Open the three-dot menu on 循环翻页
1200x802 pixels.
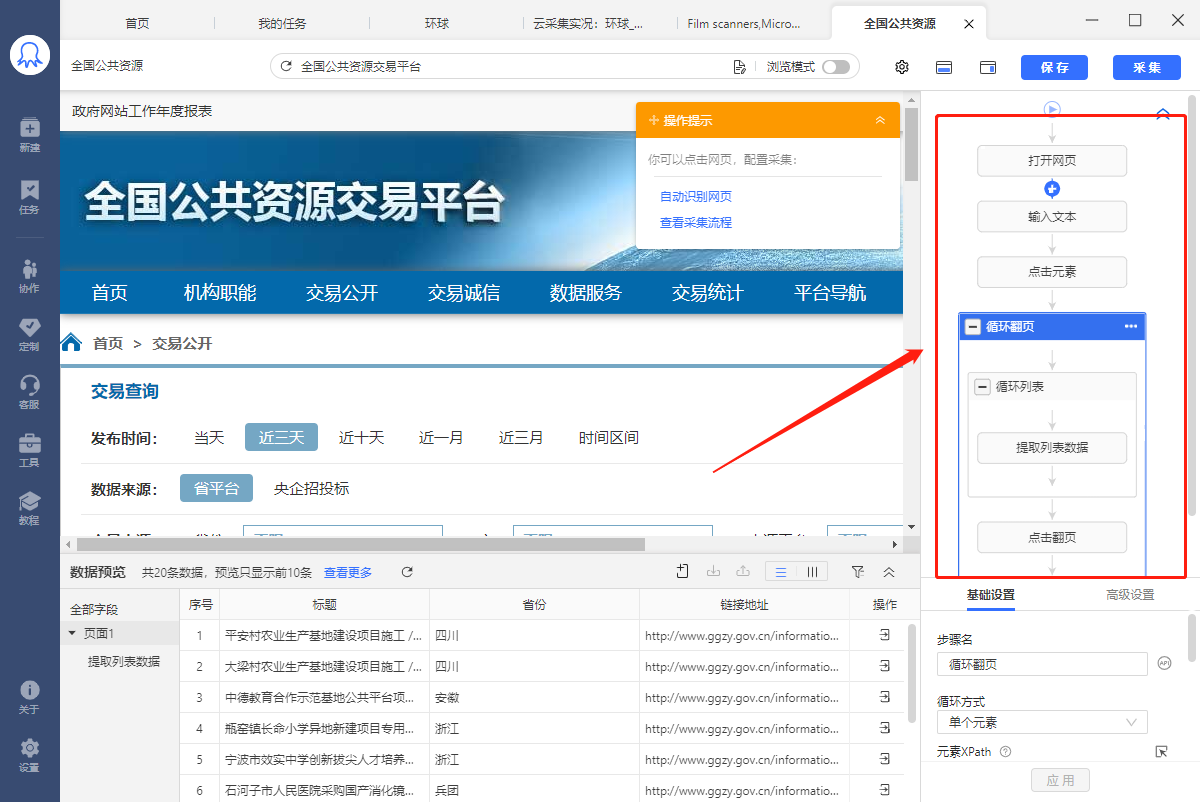click(x=1131, y=326)
